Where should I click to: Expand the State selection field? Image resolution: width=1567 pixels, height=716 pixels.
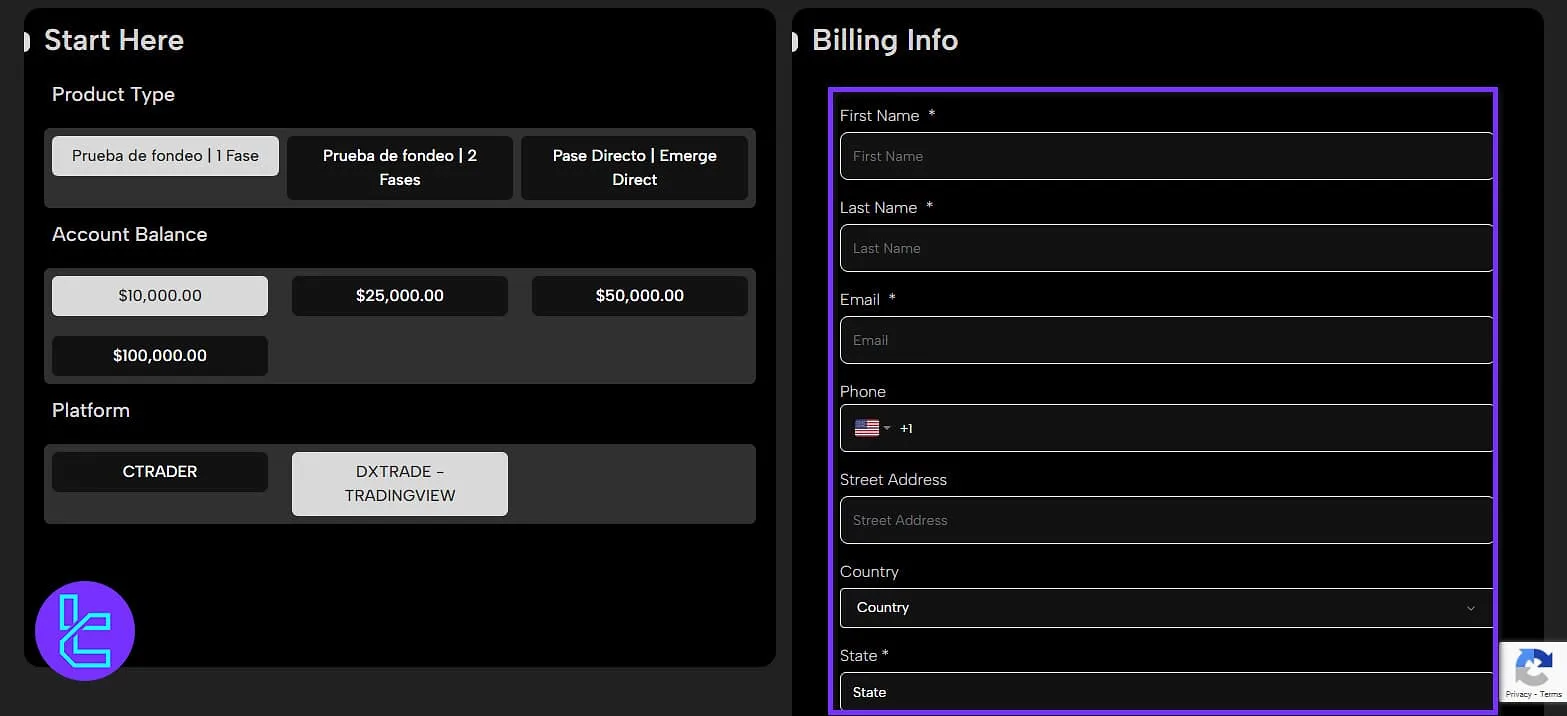[1165, 691]
